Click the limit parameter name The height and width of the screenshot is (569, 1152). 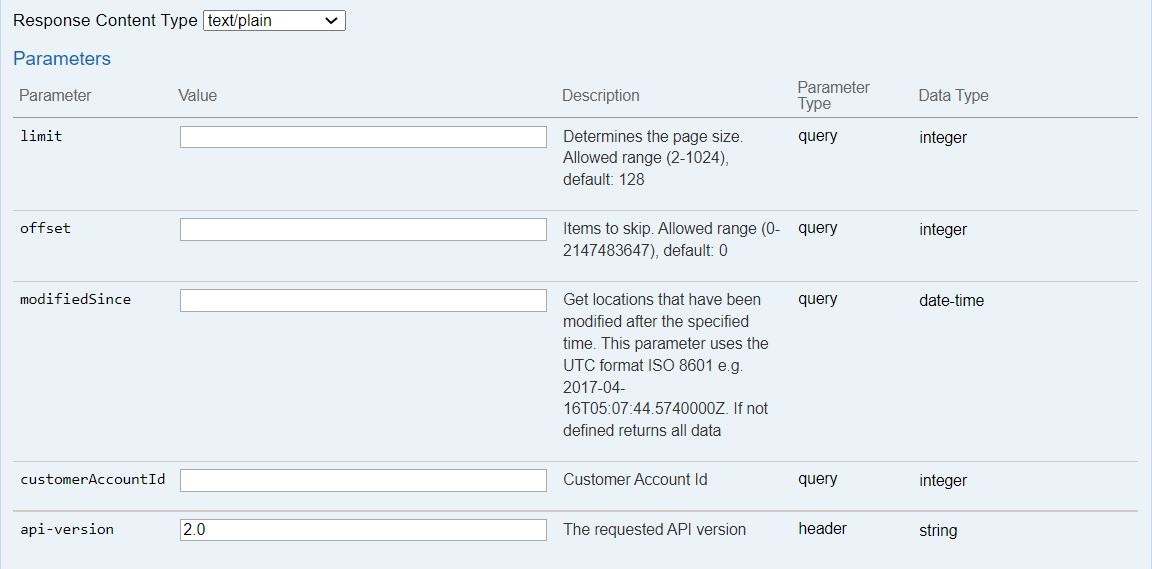(41, 136)
